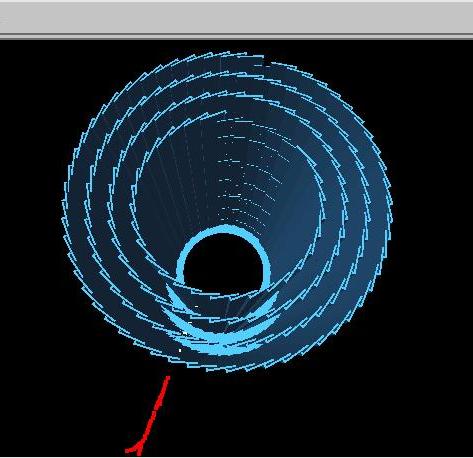Click the forked bottom end of red line
The width and height of the screenshot is (473, 458).
coord(134,450)
